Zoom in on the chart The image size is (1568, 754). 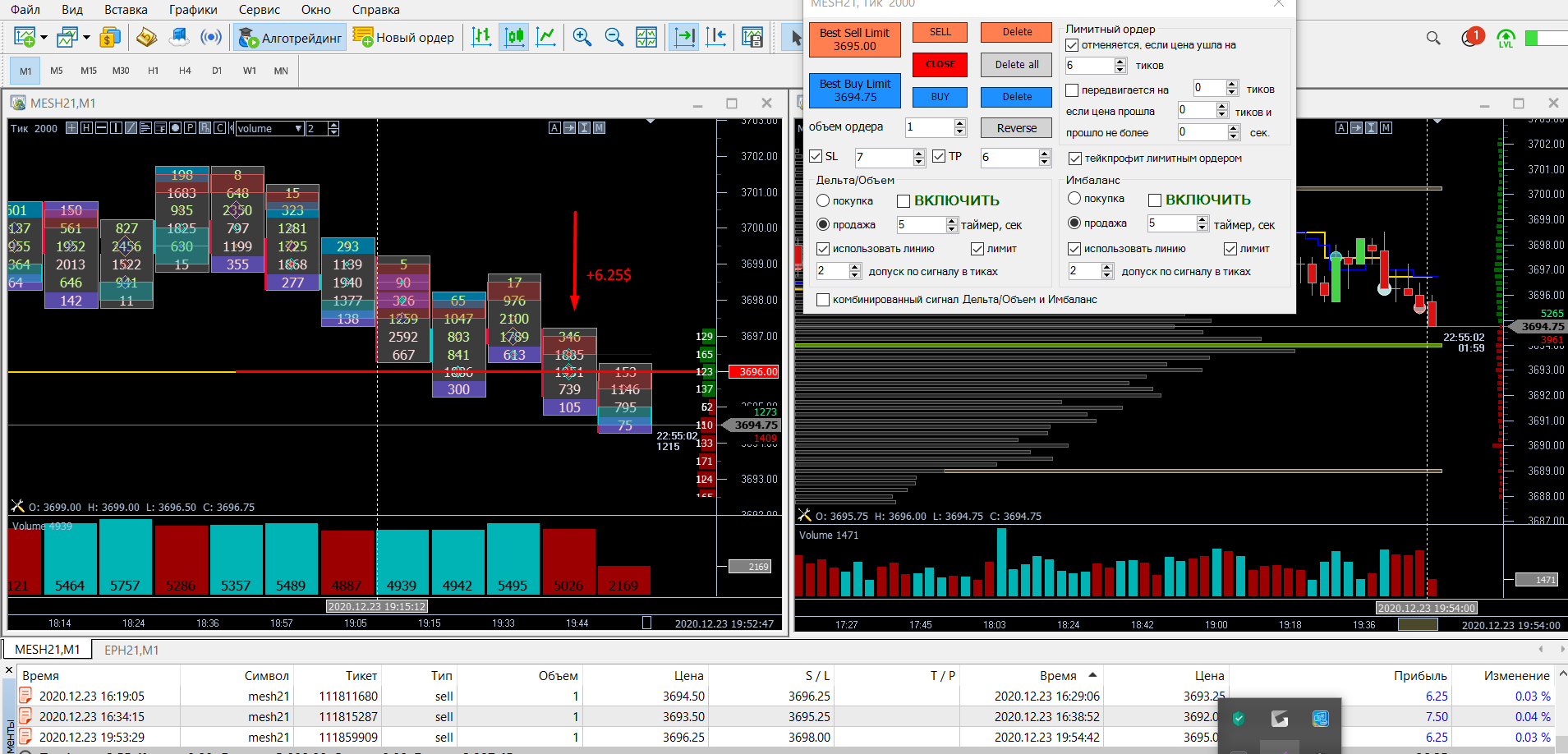(x=582, y=37)
